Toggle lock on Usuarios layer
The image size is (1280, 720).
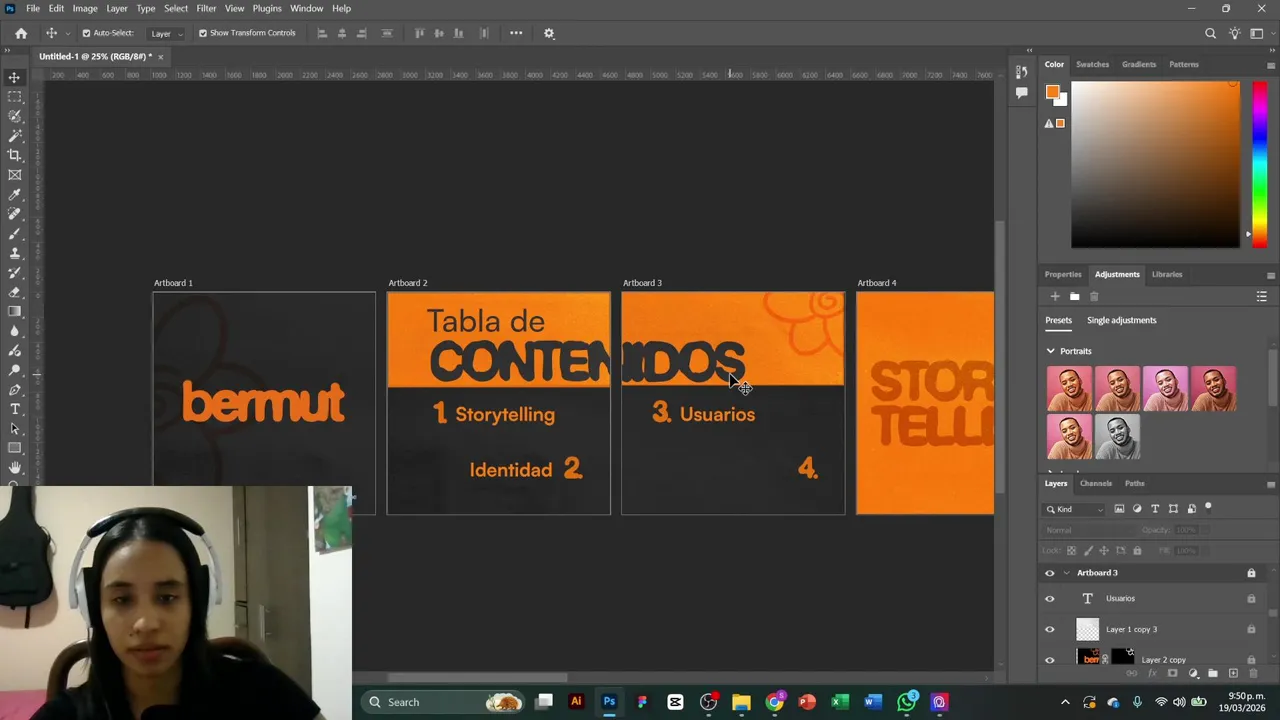pos(1251,599)
